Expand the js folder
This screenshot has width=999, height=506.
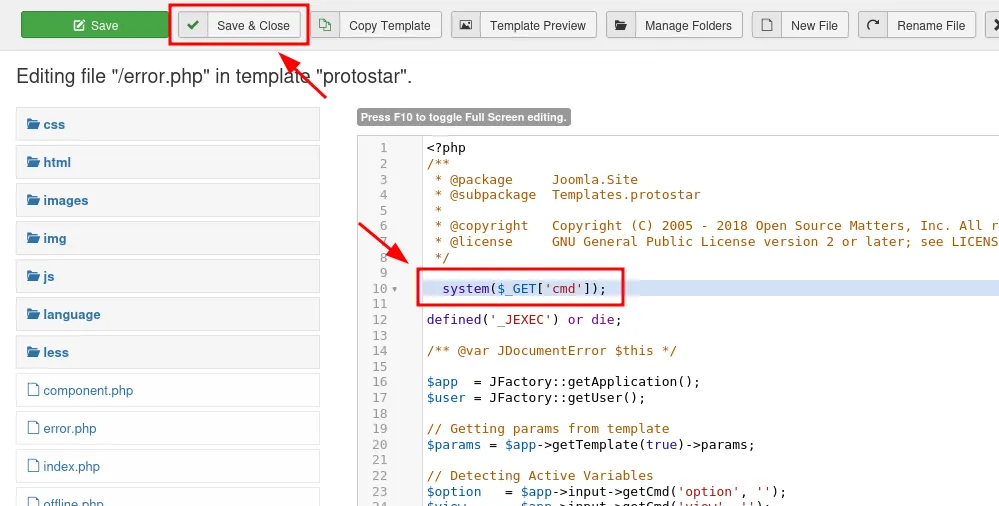168,276
